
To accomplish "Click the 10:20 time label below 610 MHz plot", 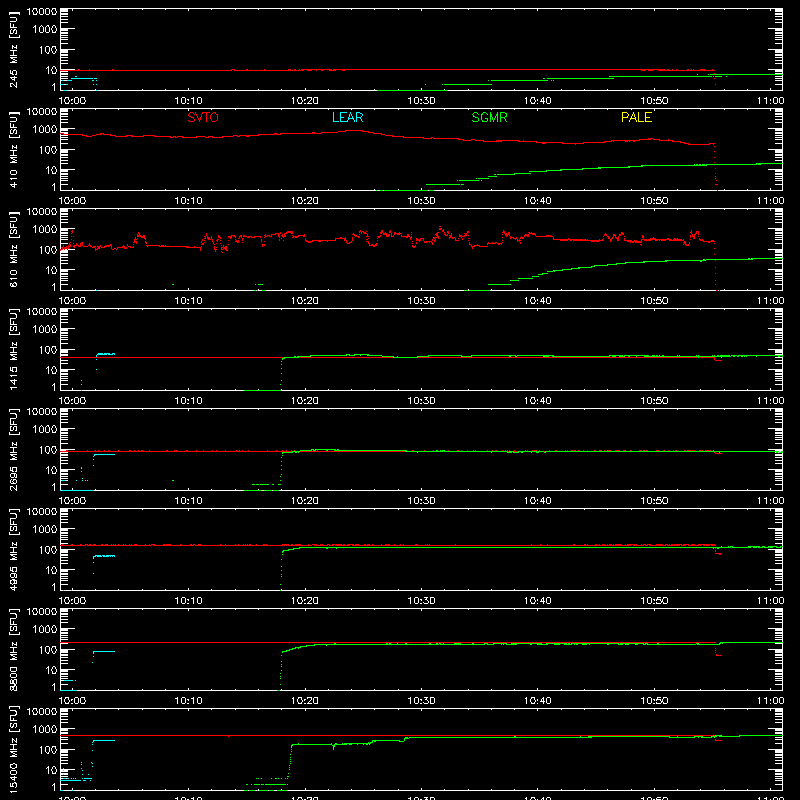I will tap(305, 301).
